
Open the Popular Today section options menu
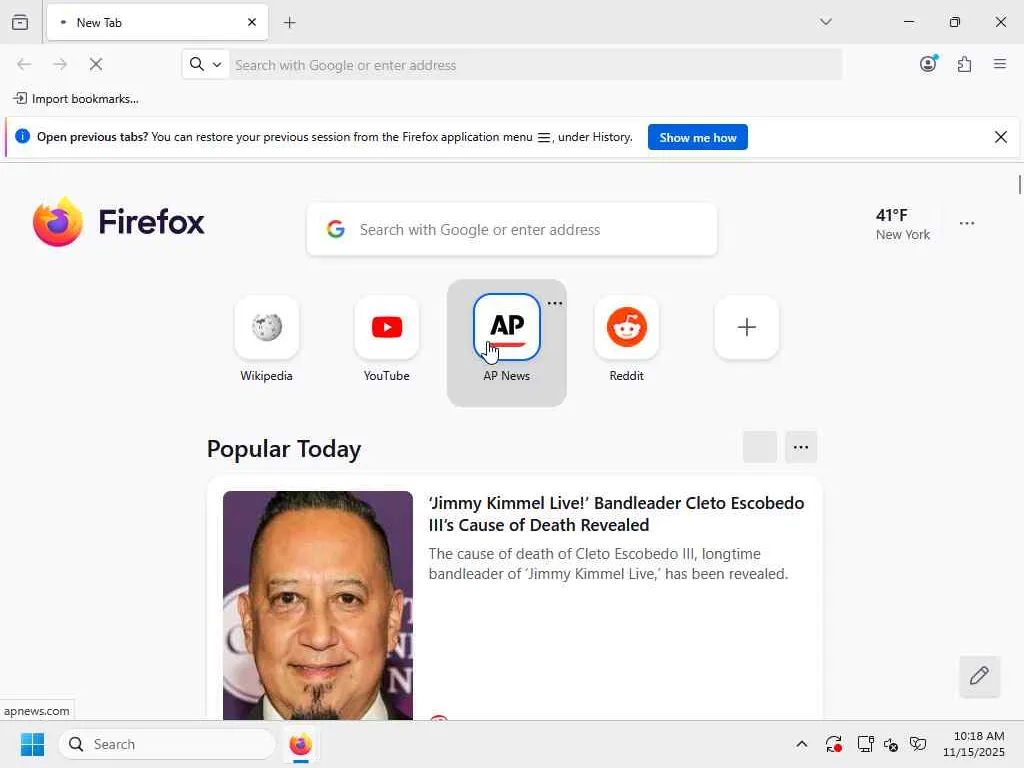click(x=801, y=447)
